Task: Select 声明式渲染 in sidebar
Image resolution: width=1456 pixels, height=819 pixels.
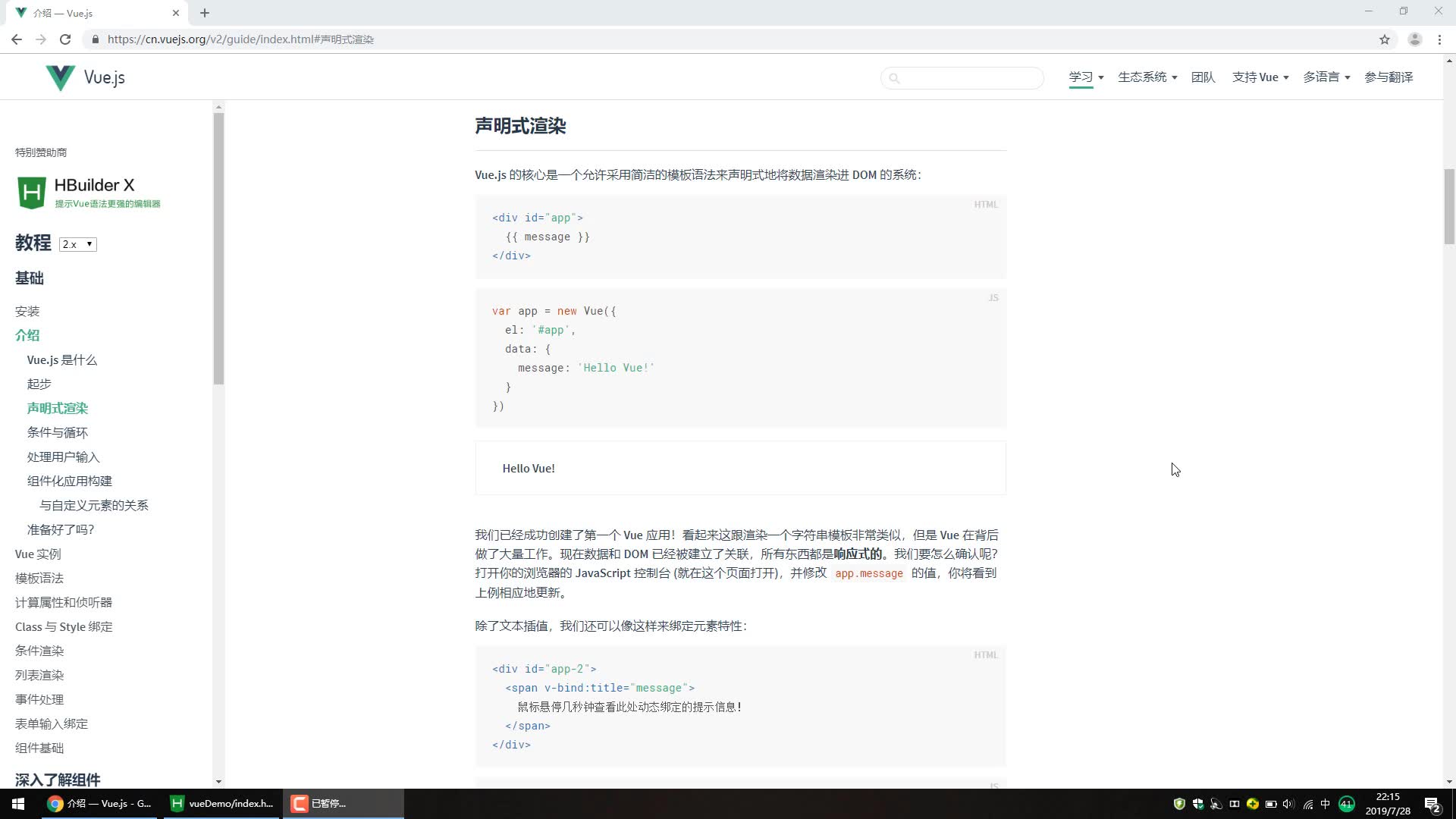Action: (58, 409)
